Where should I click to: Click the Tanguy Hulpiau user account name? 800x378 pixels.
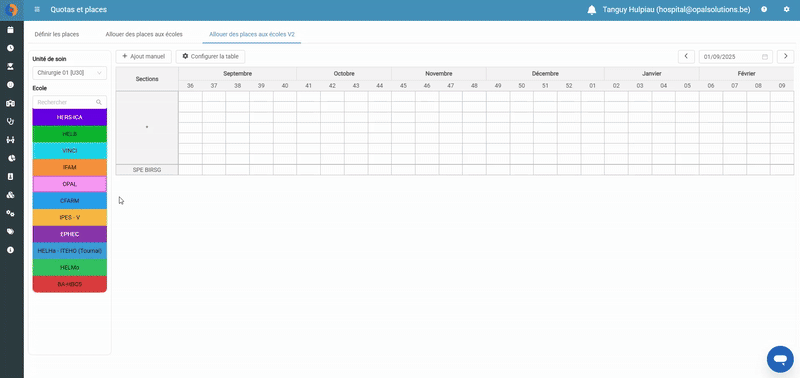pyautogui.click(x=677, y=10)
